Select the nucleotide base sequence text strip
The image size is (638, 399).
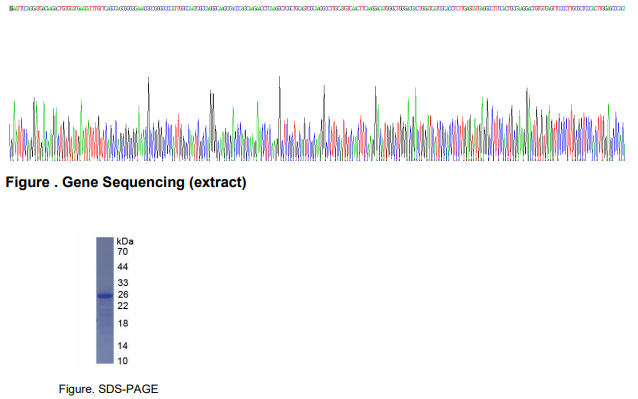point(317,9)
